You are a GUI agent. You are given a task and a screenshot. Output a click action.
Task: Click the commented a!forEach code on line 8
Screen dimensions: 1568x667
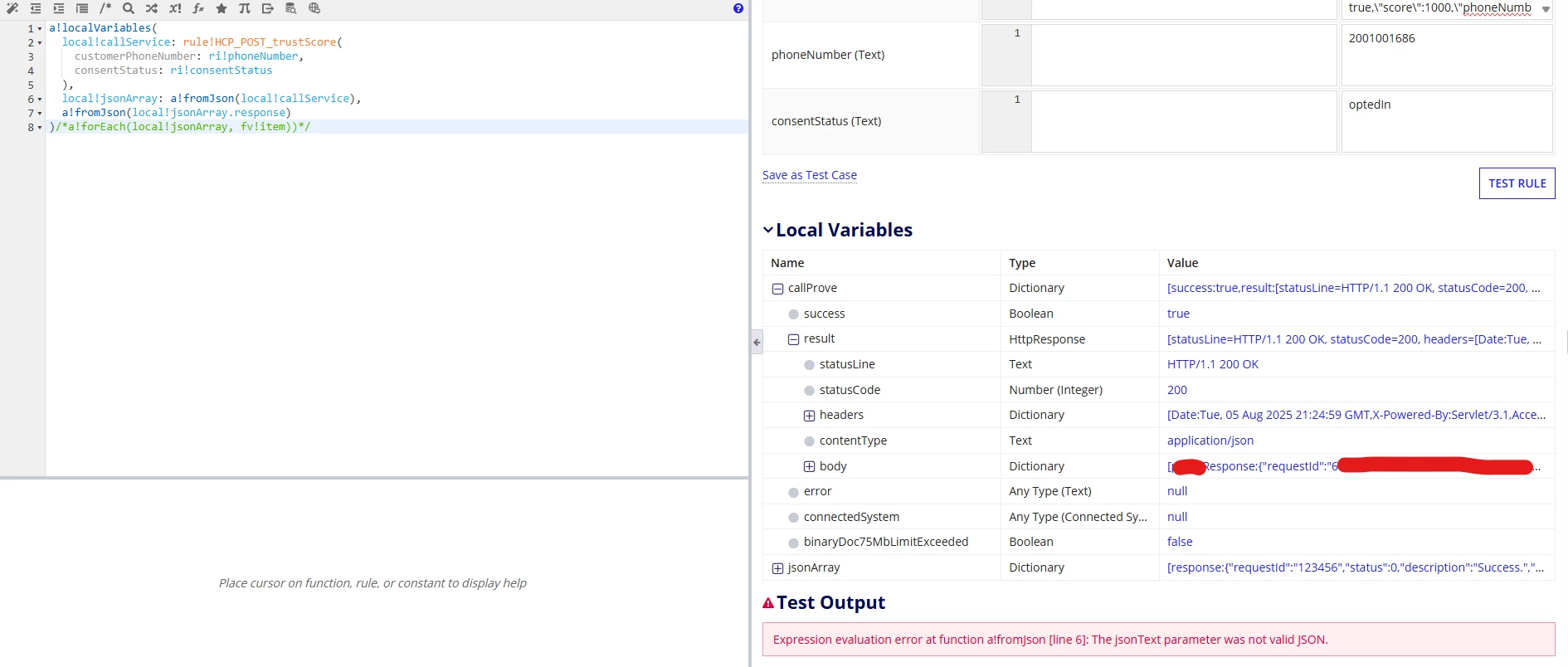coord(183,127)
